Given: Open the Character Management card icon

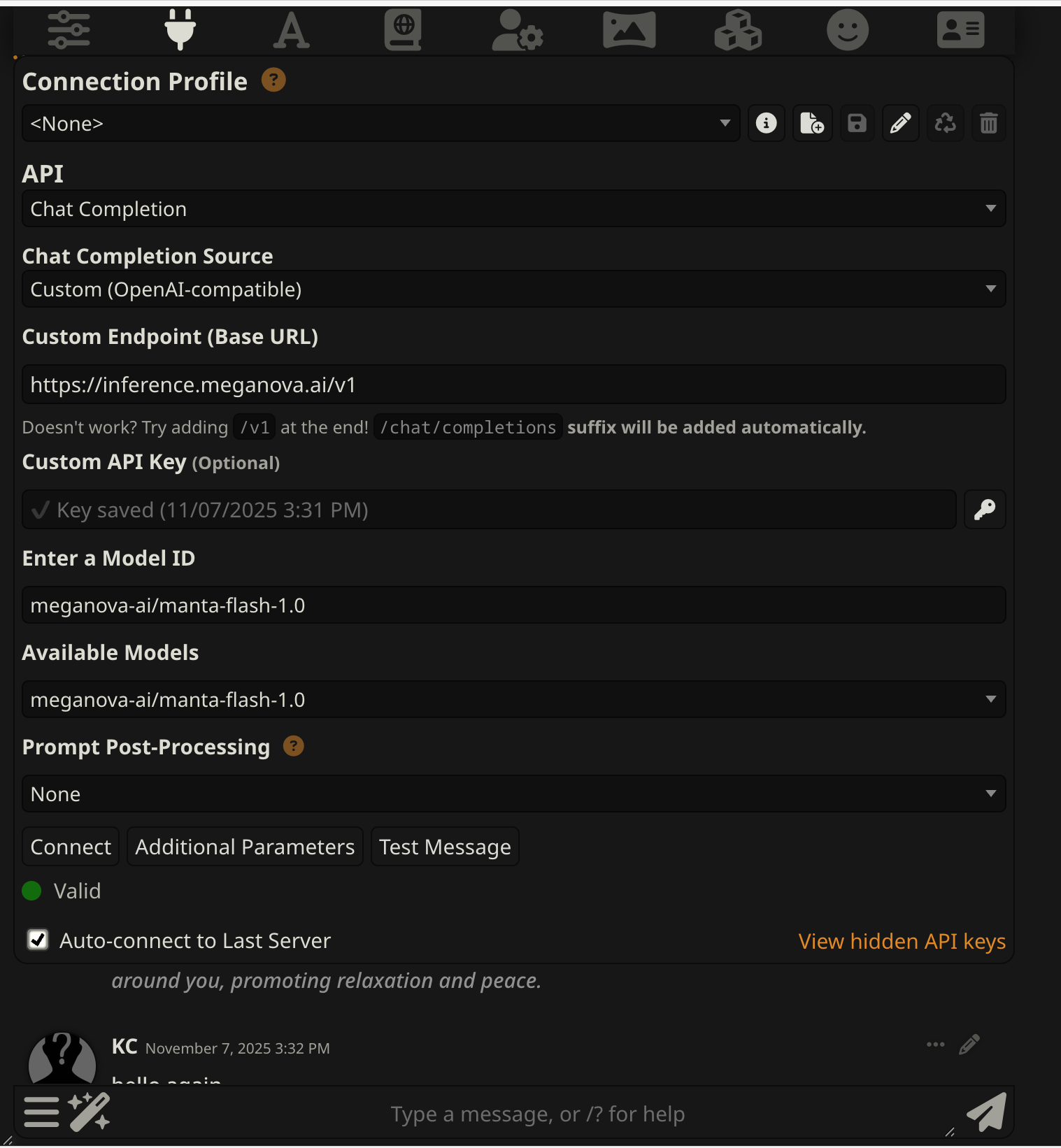Looking at the screenshot, I should click(960, 30).
